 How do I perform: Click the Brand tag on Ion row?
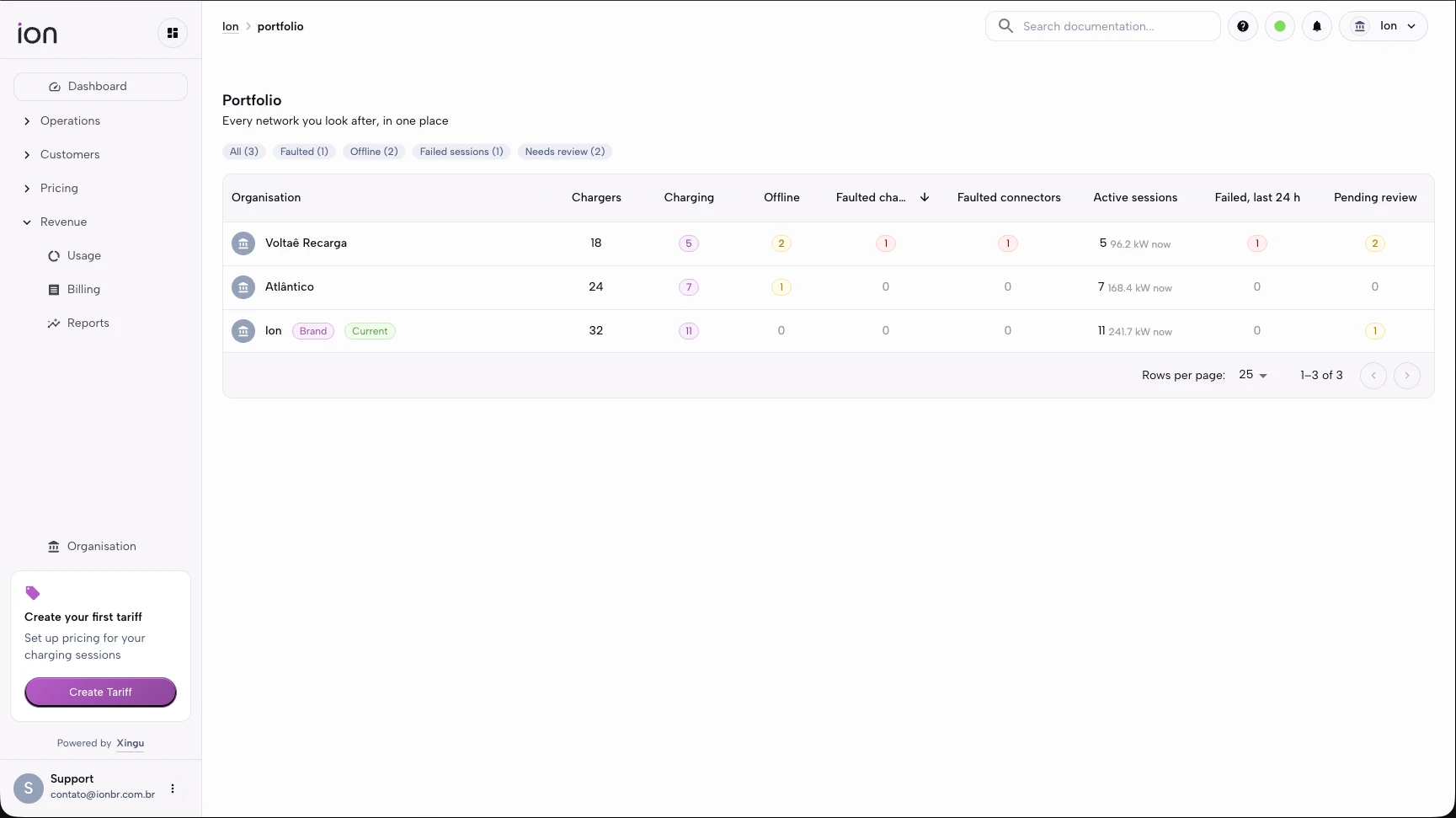point(313,331)
